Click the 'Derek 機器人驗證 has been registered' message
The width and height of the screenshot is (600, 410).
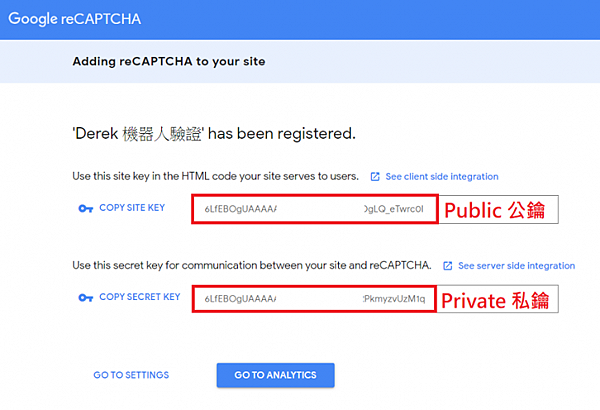point(214,132)
